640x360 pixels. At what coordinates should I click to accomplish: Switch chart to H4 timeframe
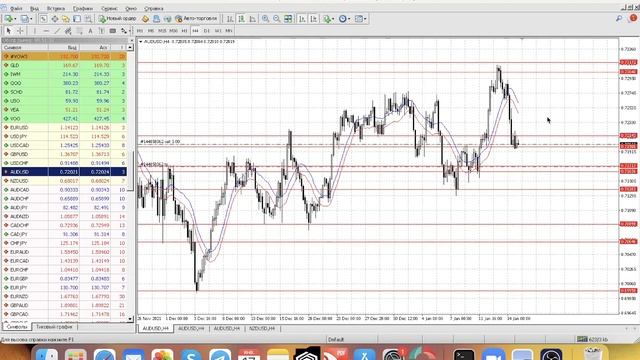click(195, 31)
